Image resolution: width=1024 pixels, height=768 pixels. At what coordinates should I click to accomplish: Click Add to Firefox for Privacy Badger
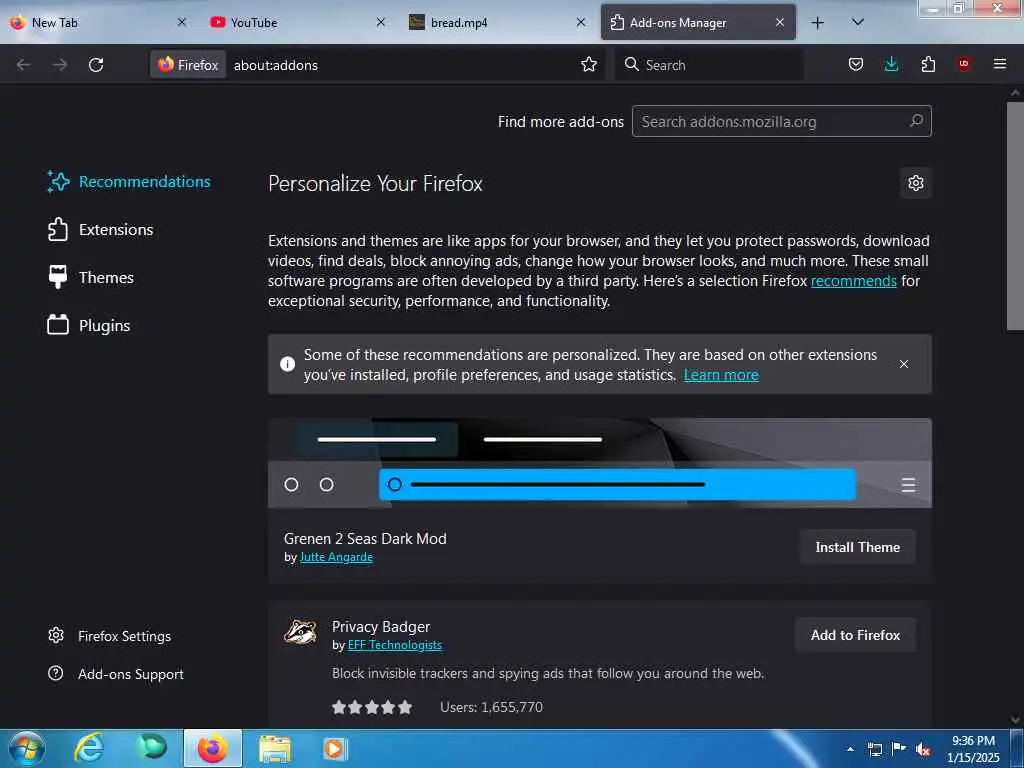coord(856,635)
